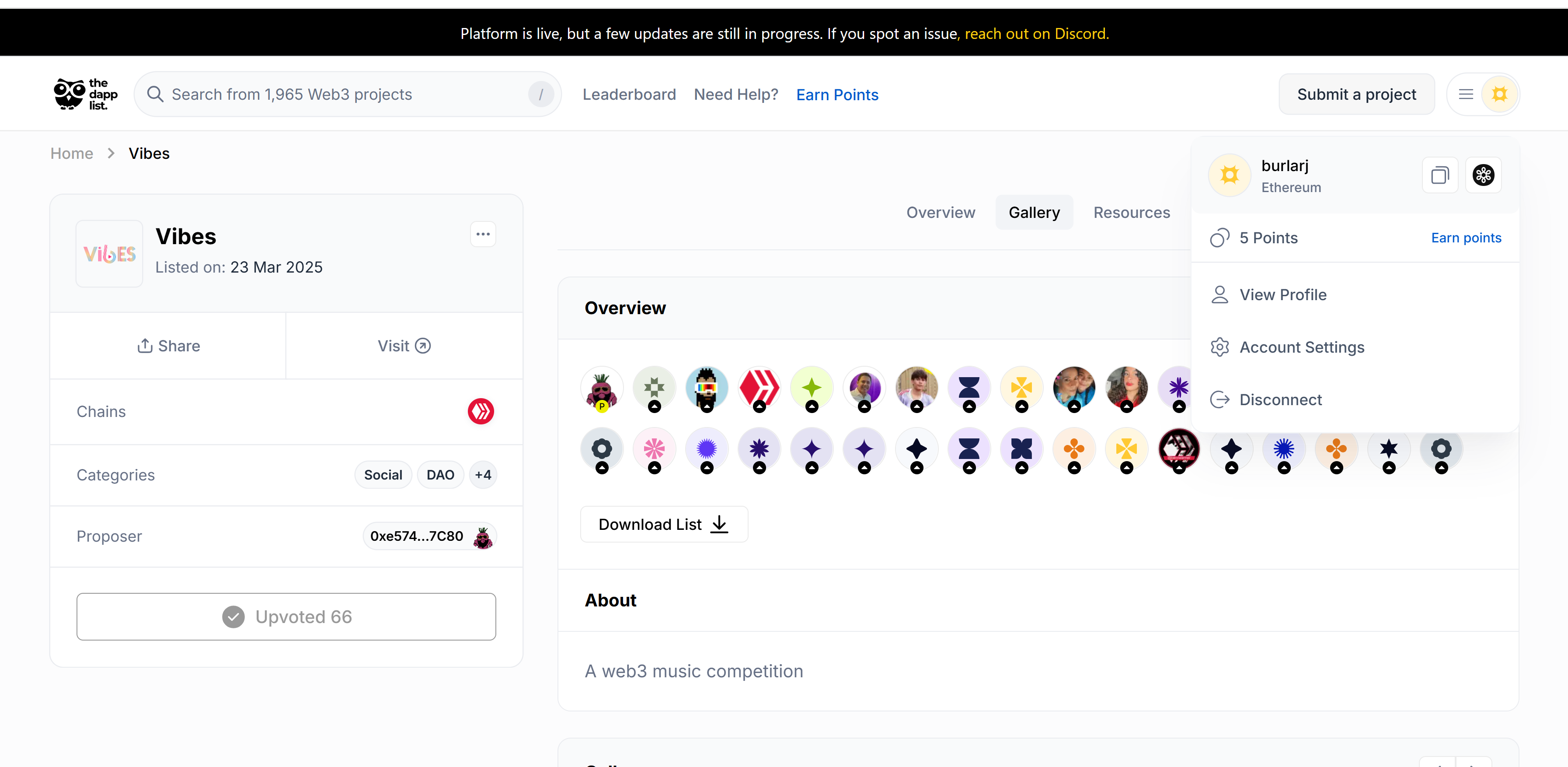The width and height of the screenshot is (1568, 767).
Task: Click the slash shortcut badge in search
Action: click(540, 95)
